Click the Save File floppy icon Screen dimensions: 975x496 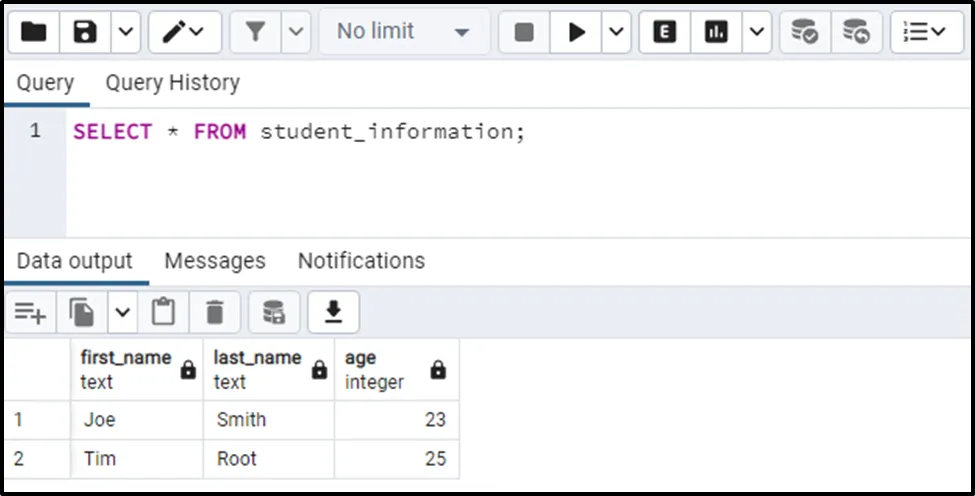(85, 32)
